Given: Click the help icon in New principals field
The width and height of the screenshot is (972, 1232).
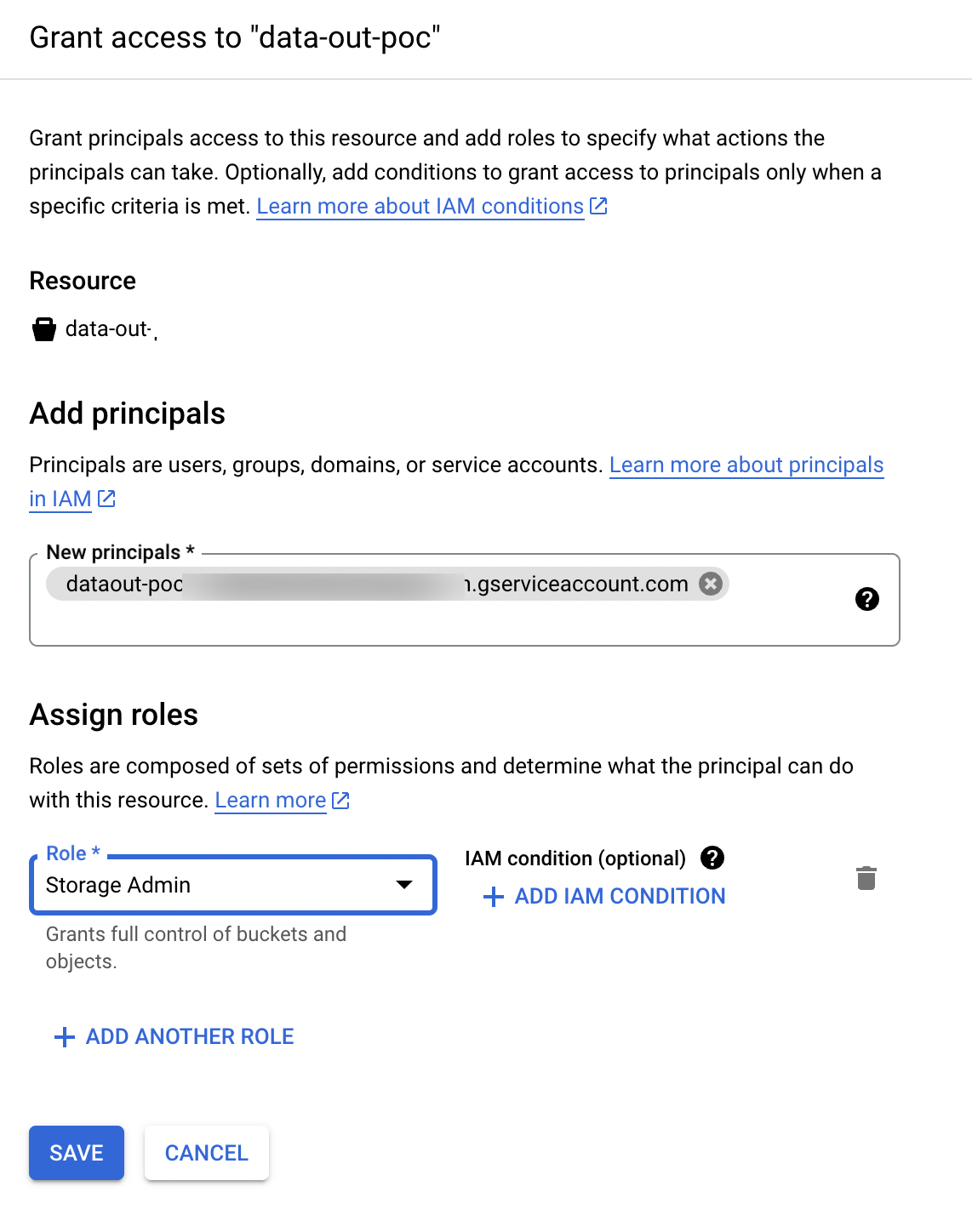Looking at the screenshot, I should click(x=866, y=599).
